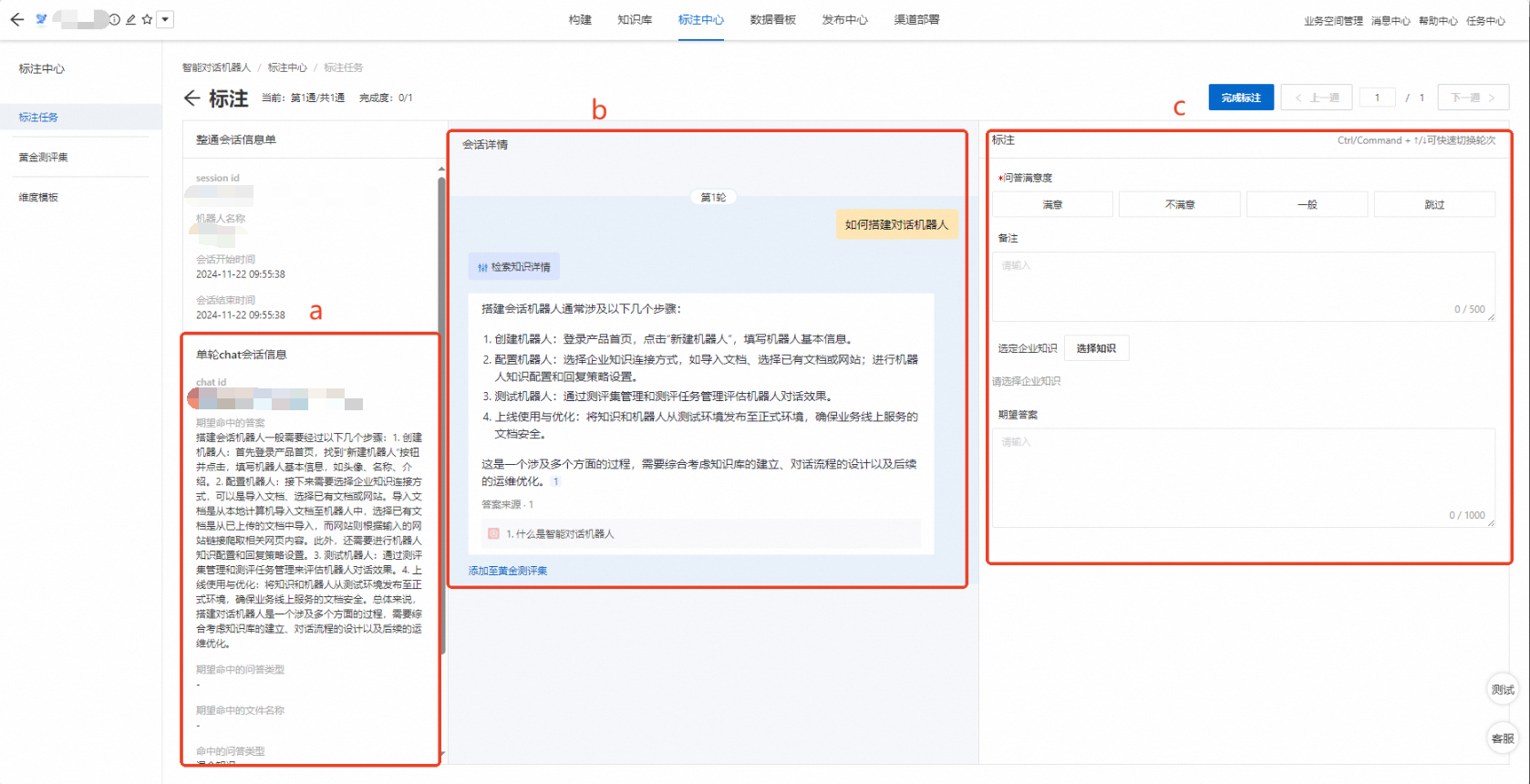Click into the 备注 text area
1530x784 pixels.
[x=1244, y=286]
